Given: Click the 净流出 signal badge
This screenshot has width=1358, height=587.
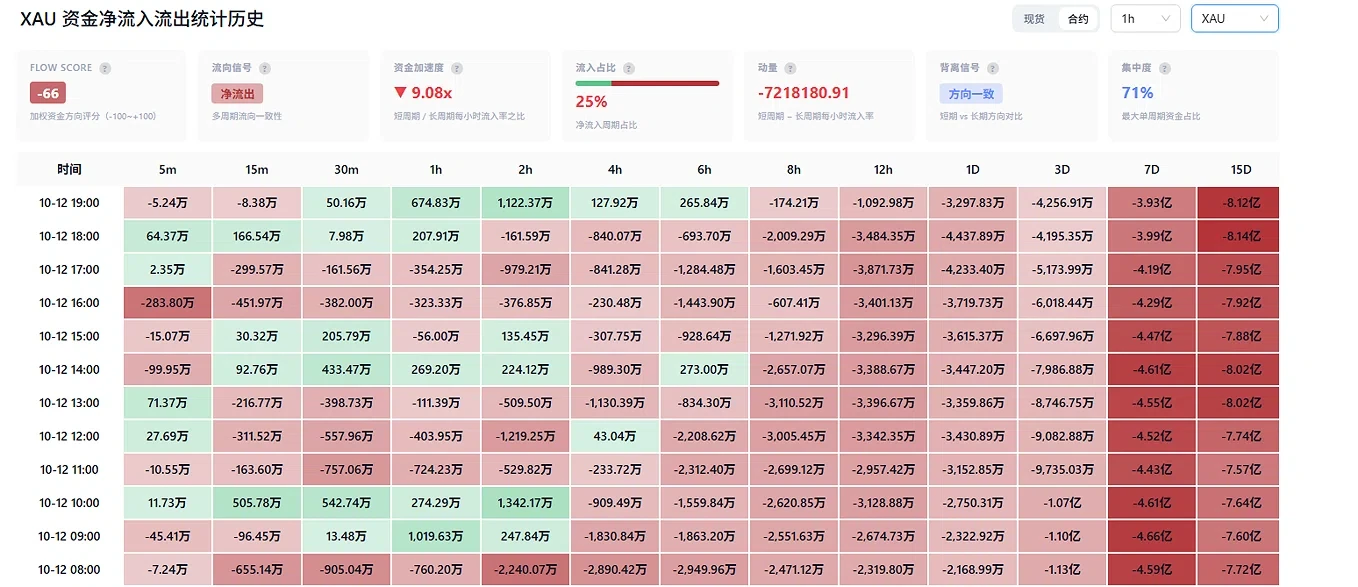Looking at the screenshot, I should tap(237, 93).
